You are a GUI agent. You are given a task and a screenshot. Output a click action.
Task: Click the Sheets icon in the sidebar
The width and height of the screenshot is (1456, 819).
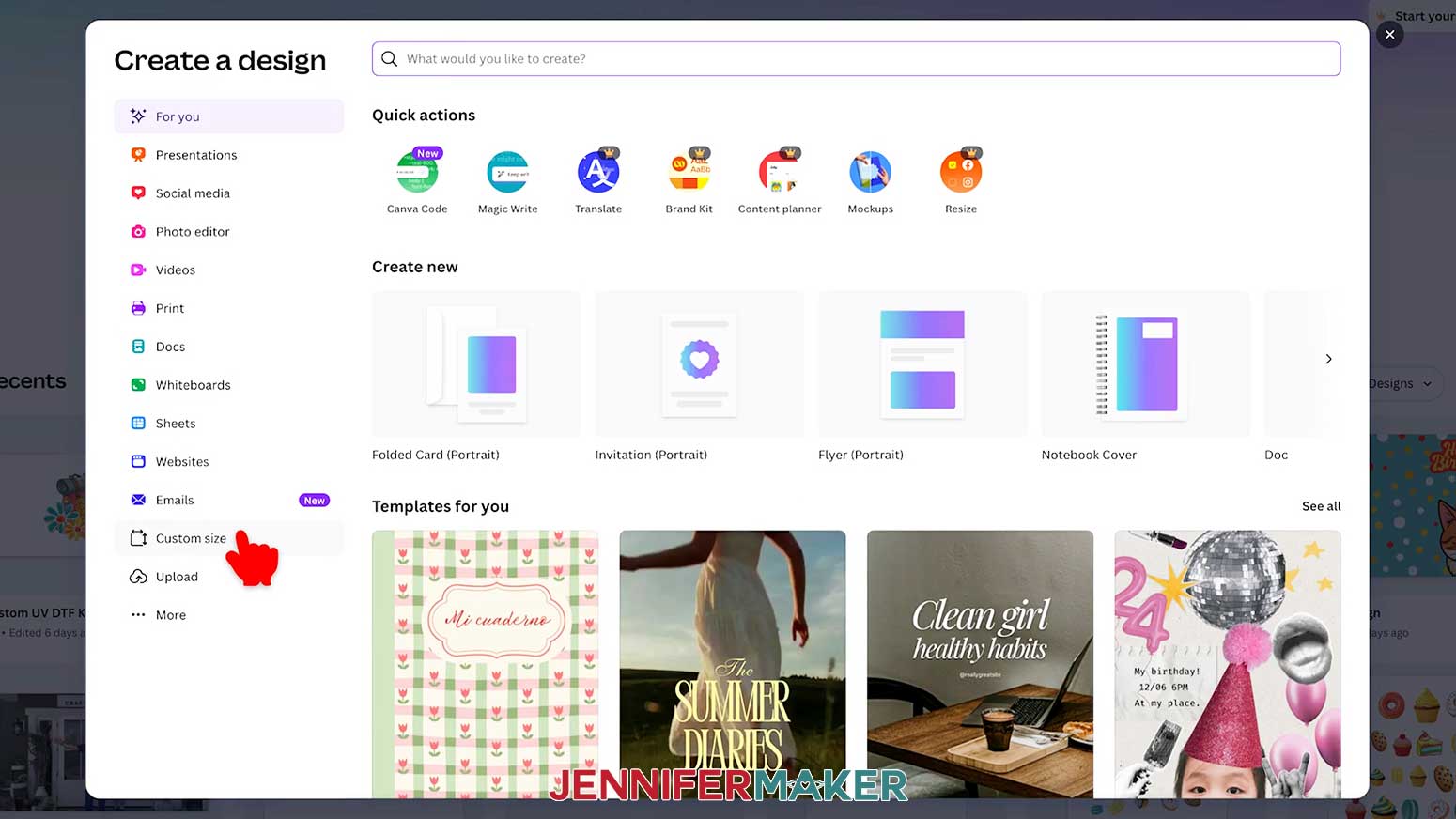click(138, 424)
